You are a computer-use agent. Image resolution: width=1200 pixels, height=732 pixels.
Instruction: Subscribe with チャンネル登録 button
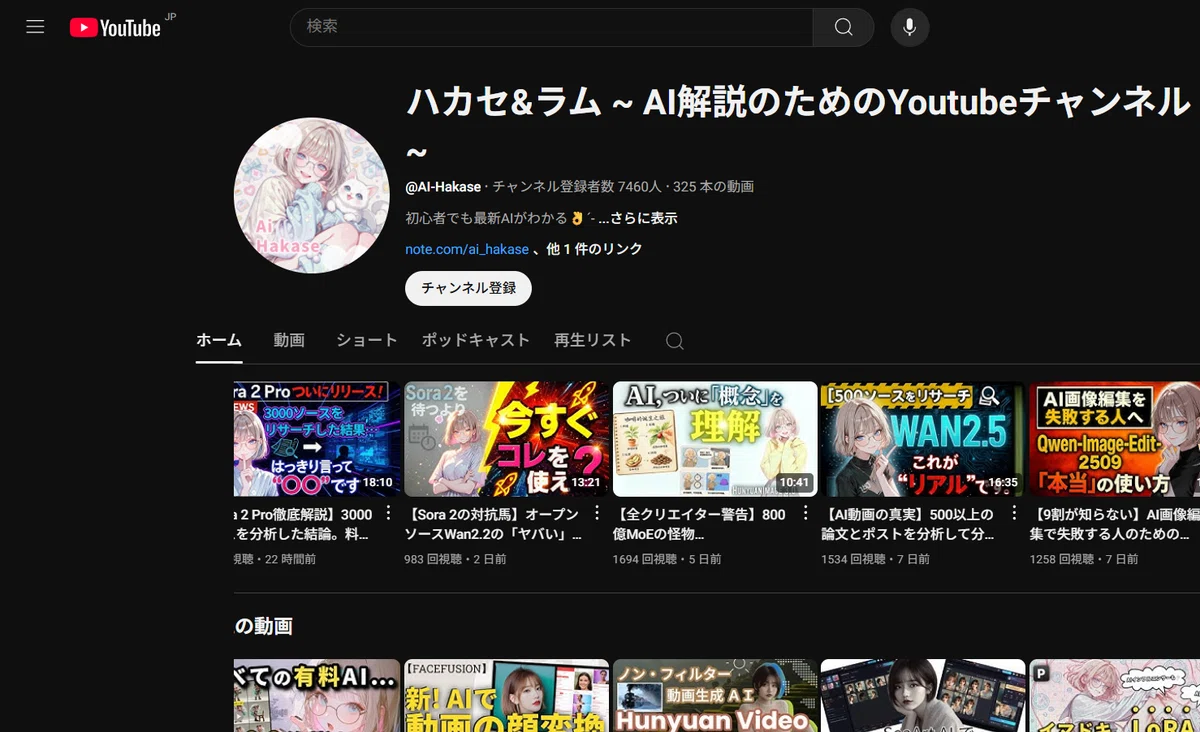coord(468,288)
